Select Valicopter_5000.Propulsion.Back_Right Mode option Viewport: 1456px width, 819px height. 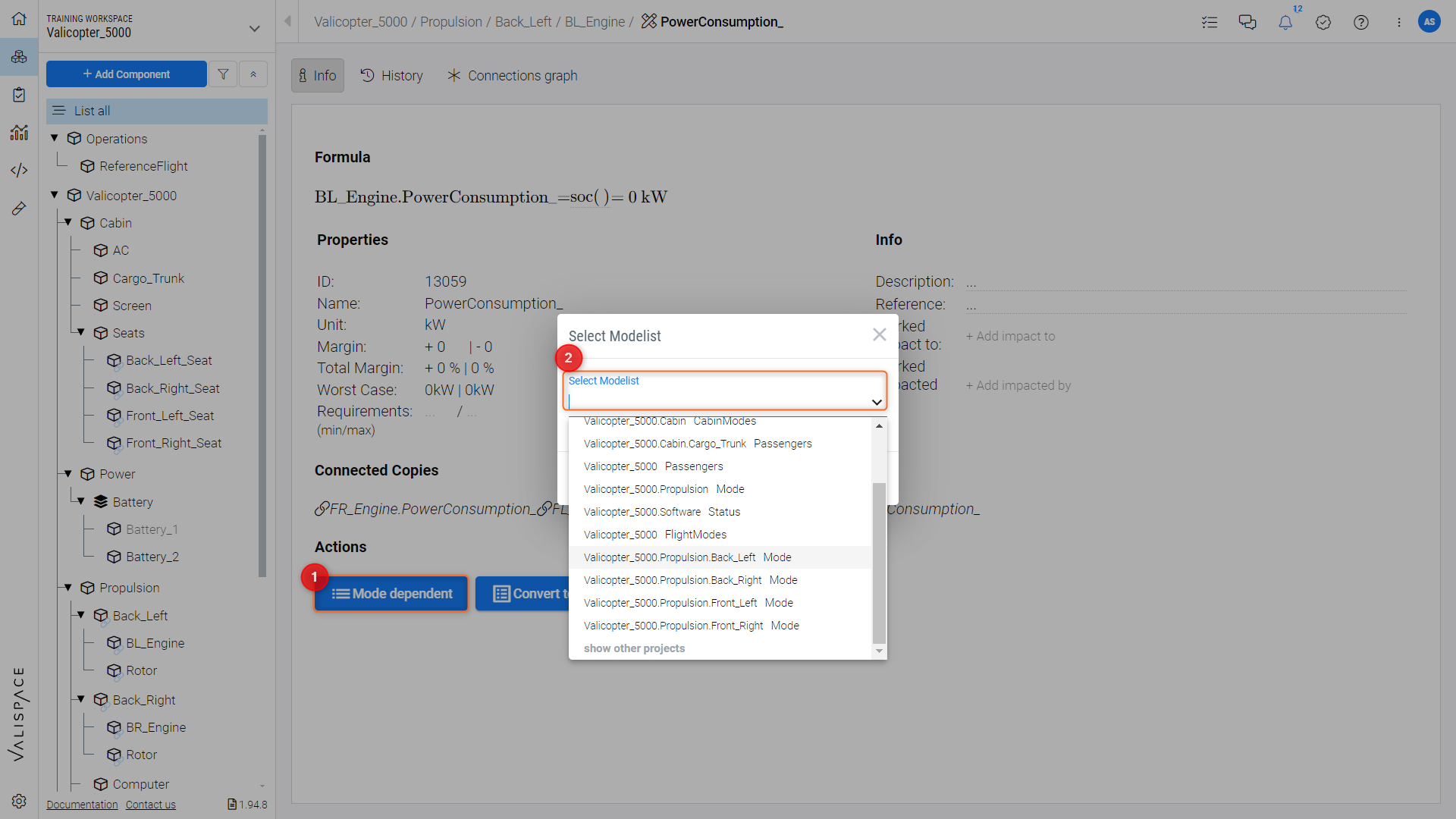tap(720, 580)
